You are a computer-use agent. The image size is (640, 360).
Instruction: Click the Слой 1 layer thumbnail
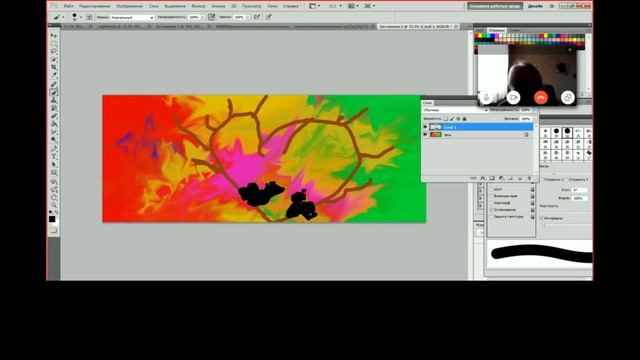[x=435, y=127]
